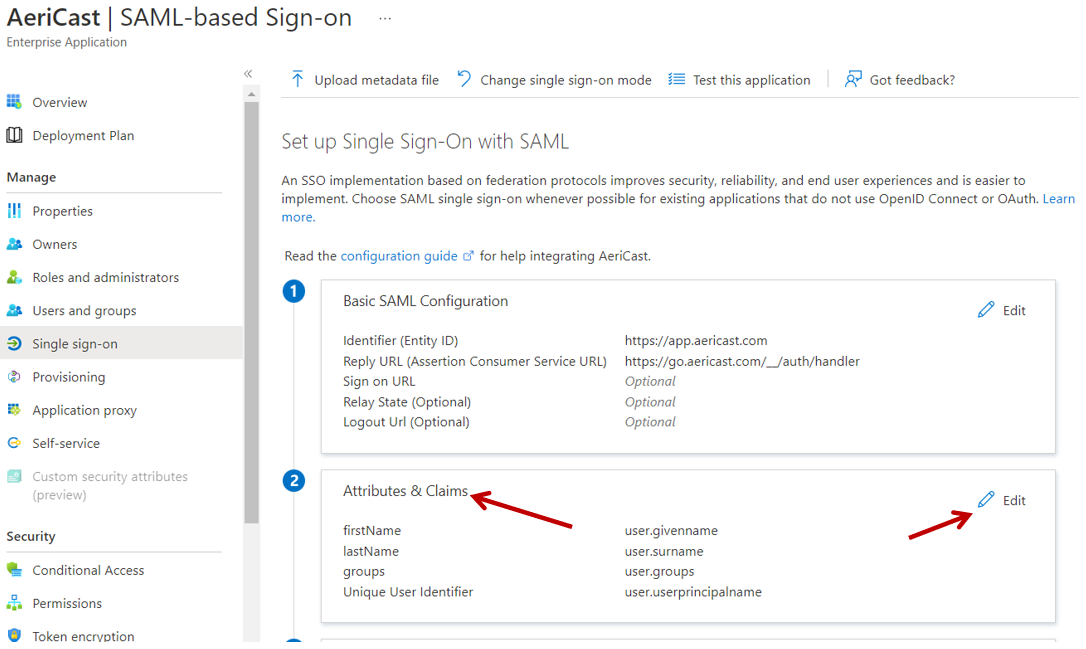Click the Sign on URL label

[379, 382]
